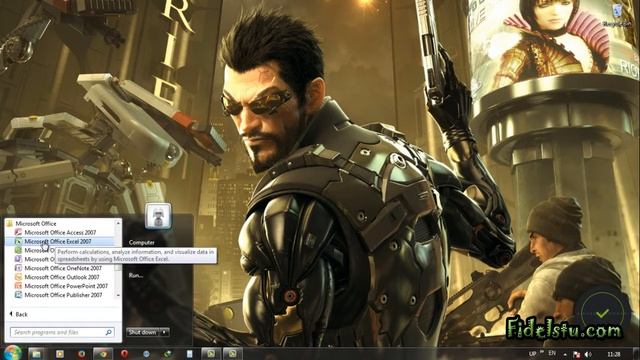Open Computer from the Start menu
This screenshot has height=360, width=640.
(142, 242)
